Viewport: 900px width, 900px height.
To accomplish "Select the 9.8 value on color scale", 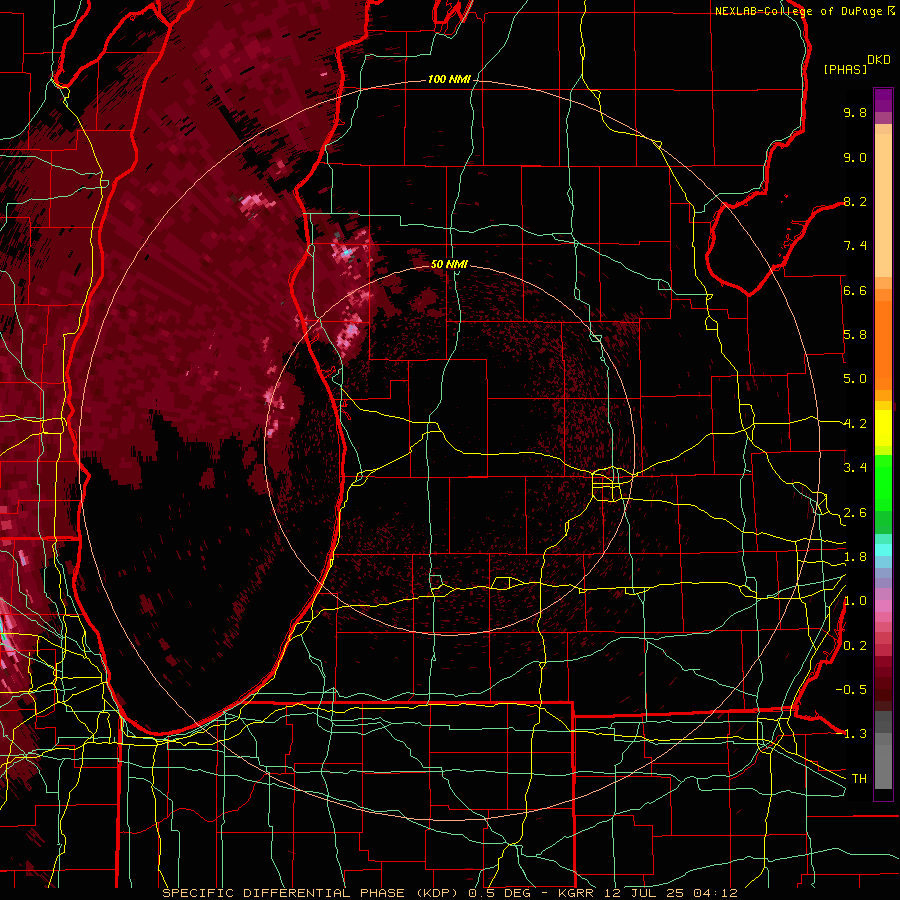I will pos(855,112).
